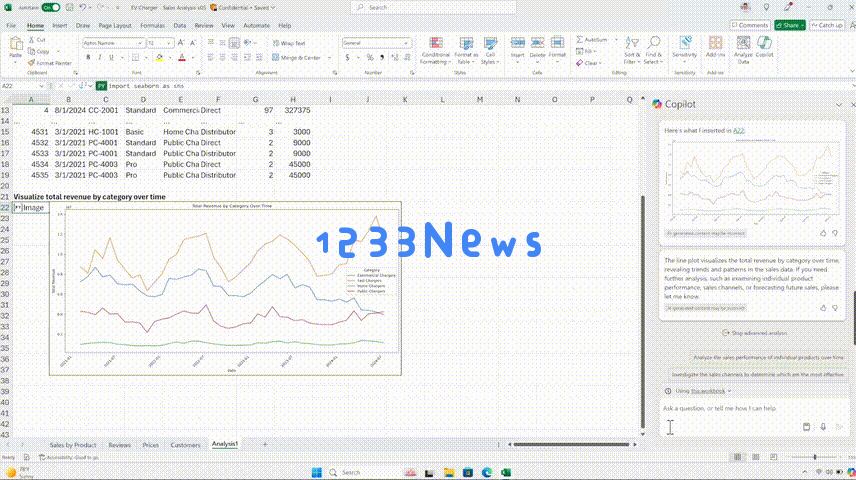This screenshot has width=856, height=480.
Task: Toggle Merge & Center
Action: (x=298, y=57)
